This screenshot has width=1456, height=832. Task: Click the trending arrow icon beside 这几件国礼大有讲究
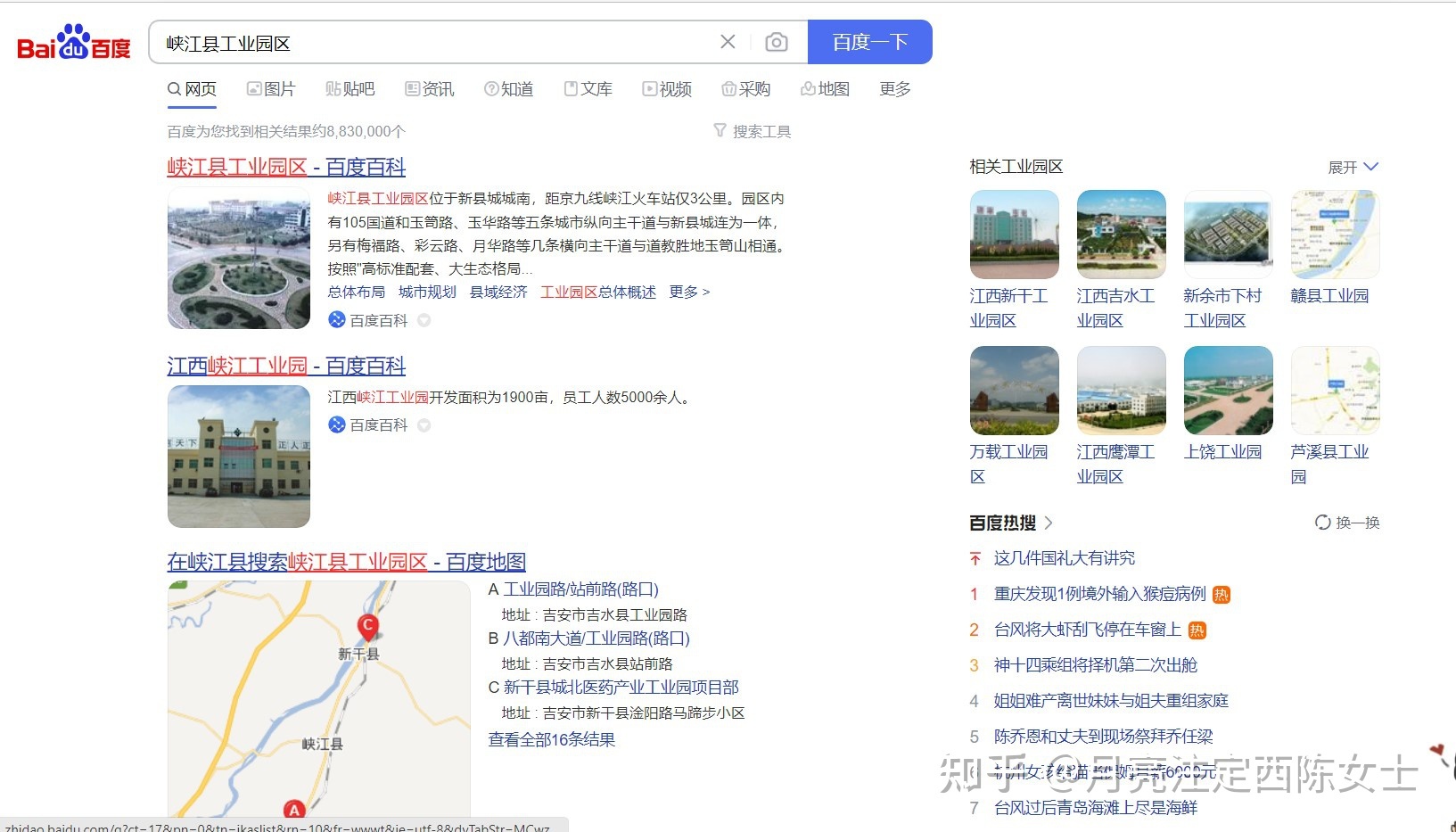click(x=974, y=557)
